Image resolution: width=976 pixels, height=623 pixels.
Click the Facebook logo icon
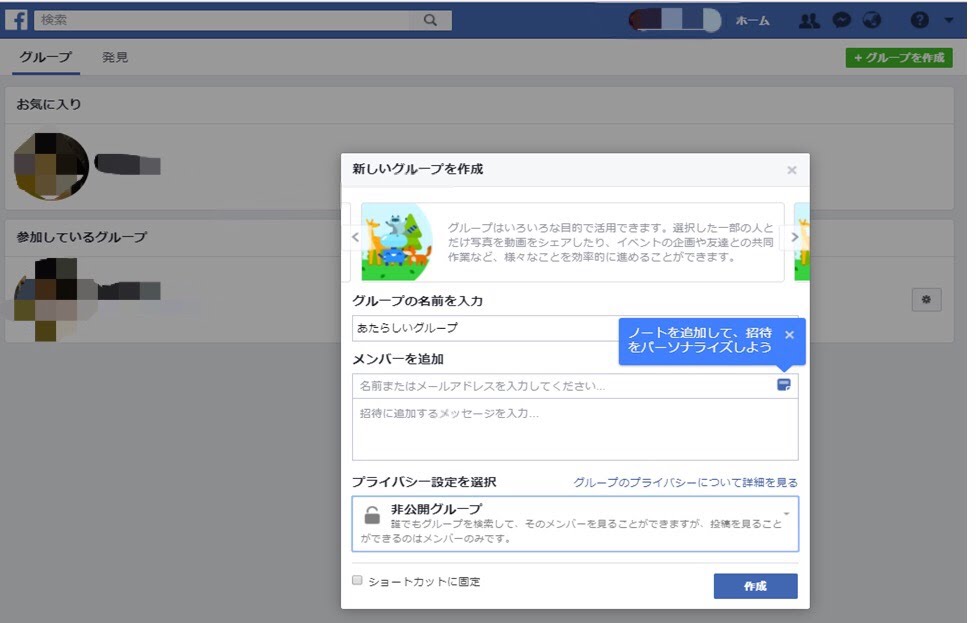pos(17,20)
